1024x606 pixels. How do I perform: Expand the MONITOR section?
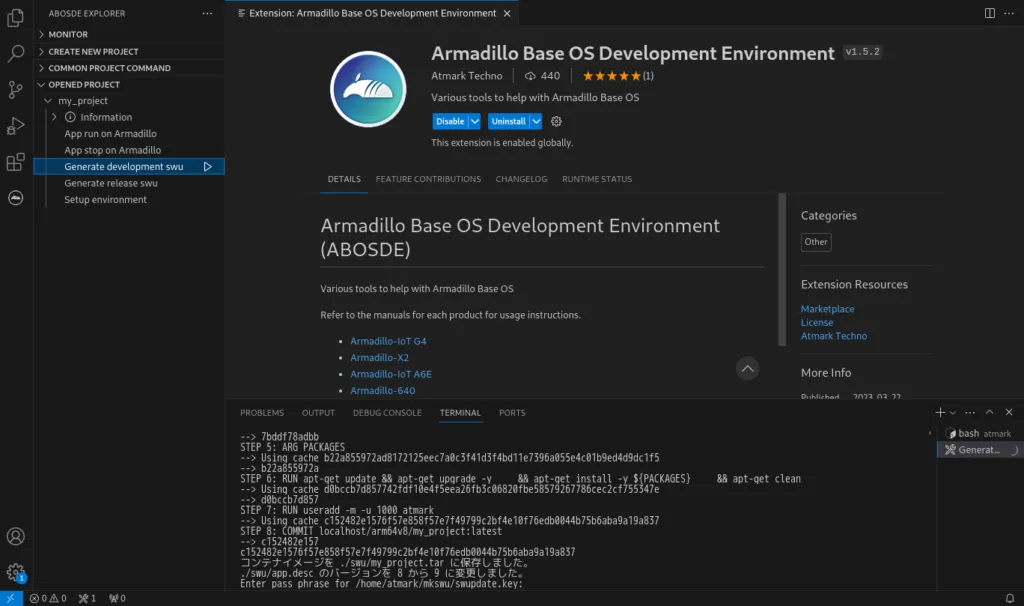(x=68, y=34)
